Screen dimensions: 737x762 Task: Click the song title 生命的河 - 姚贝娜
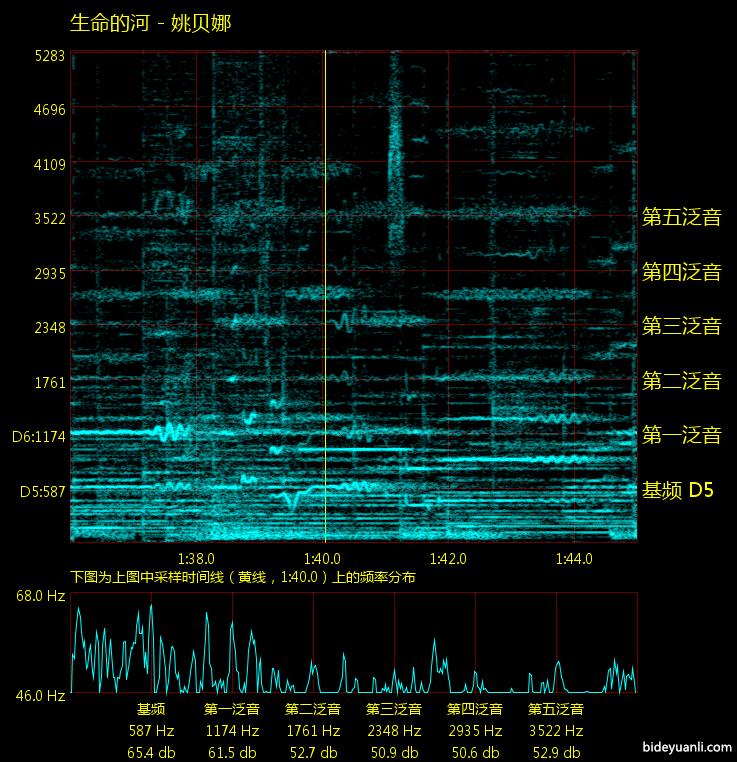pos(150,22)
